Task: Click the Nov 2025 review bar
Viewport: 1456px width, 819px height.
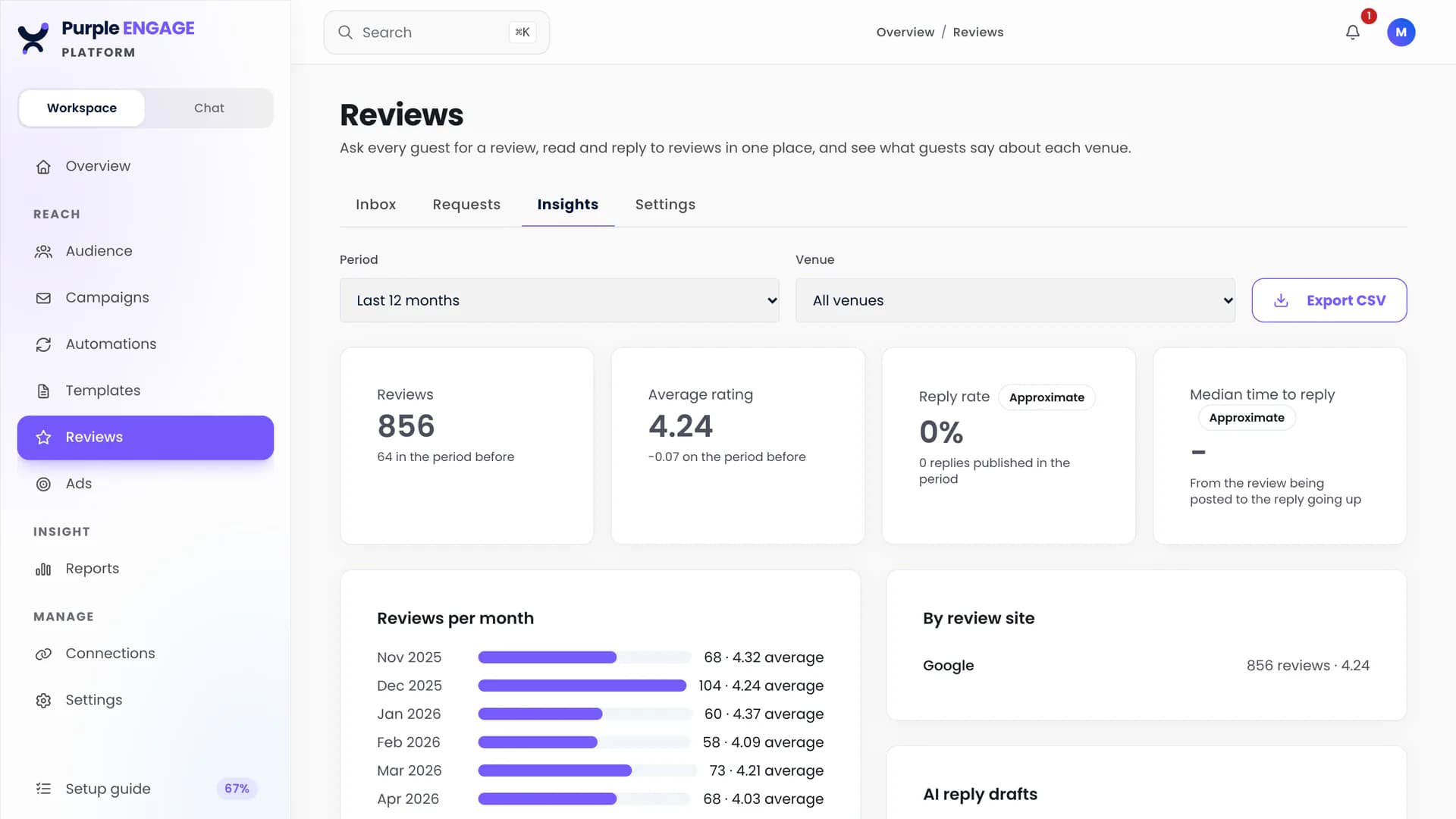Action: pyautogui.click(x=548, y=657)
